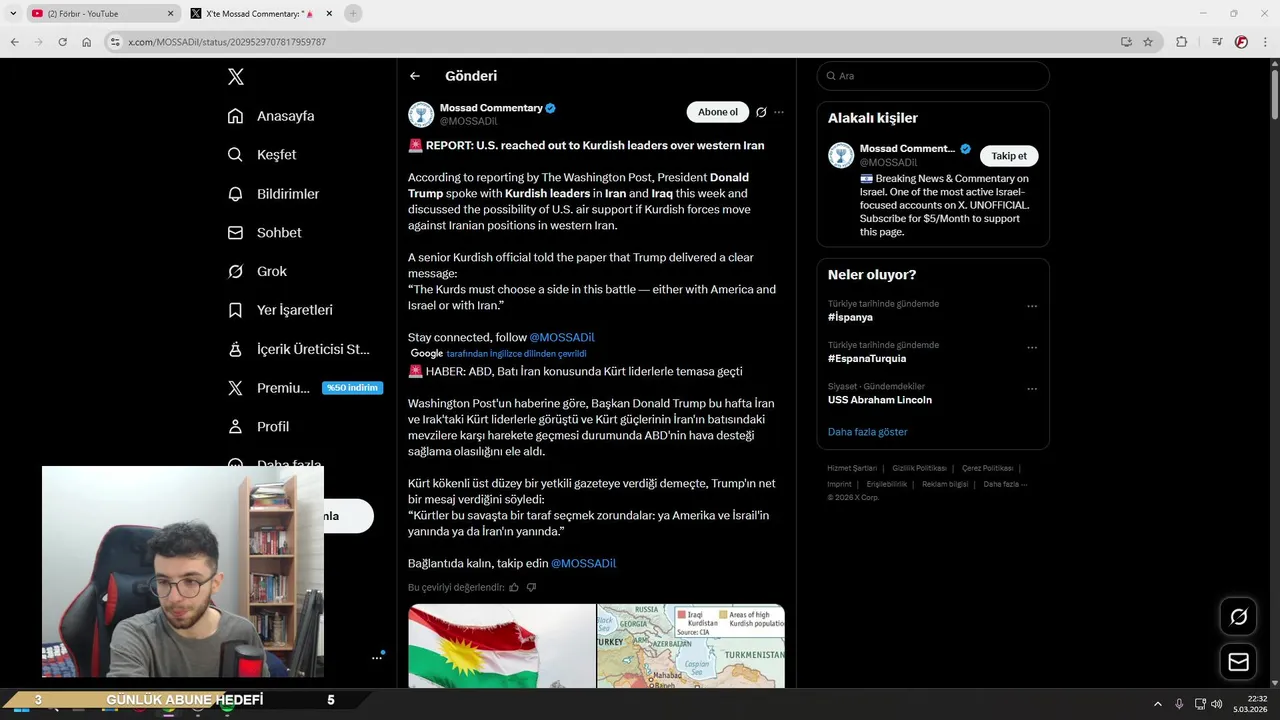Open the Chrome profile avatar

click(x=1241, y=42)
